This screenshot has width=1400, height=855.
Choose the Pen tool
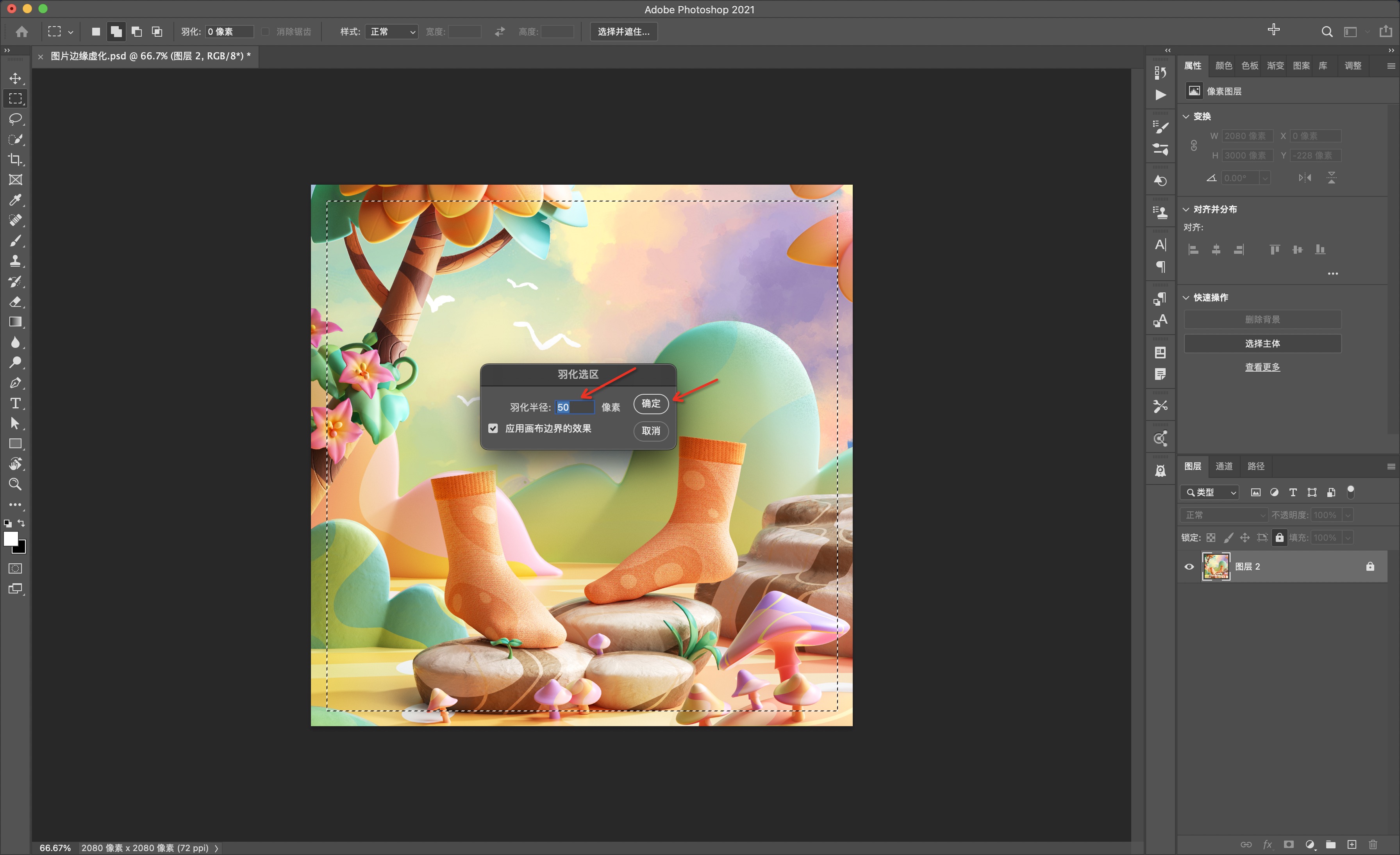point(15,383)
